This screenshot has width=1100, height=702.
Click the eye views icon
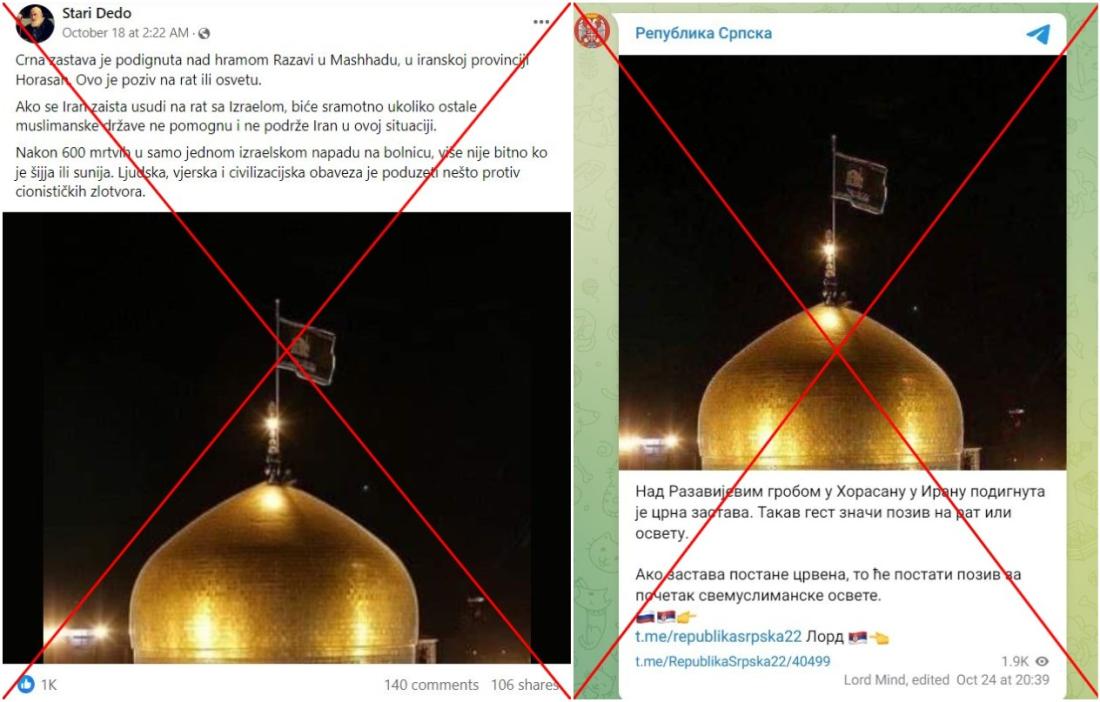[1042, 661]
